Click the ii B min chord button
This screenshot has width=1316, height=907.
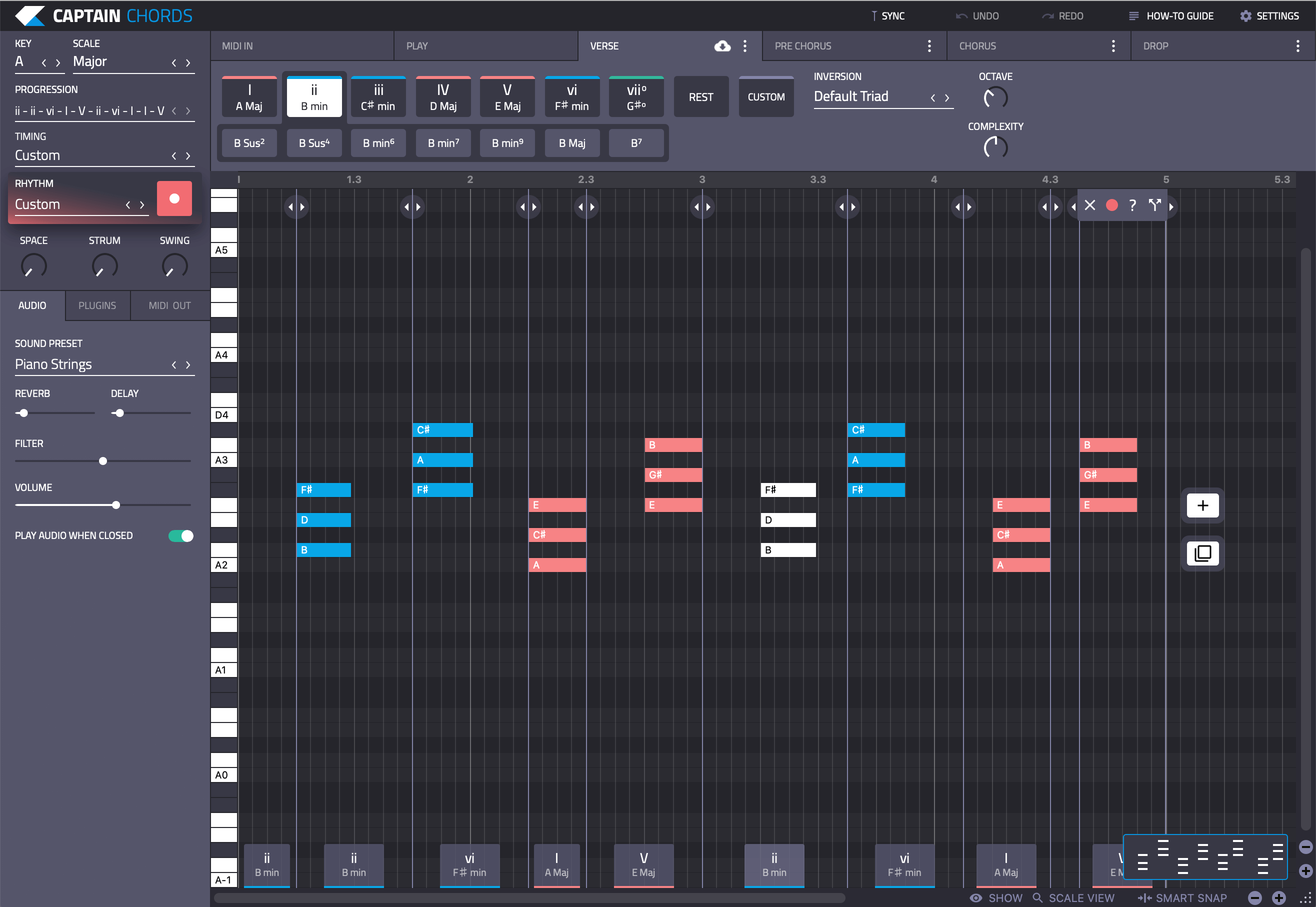click(313, 97)
